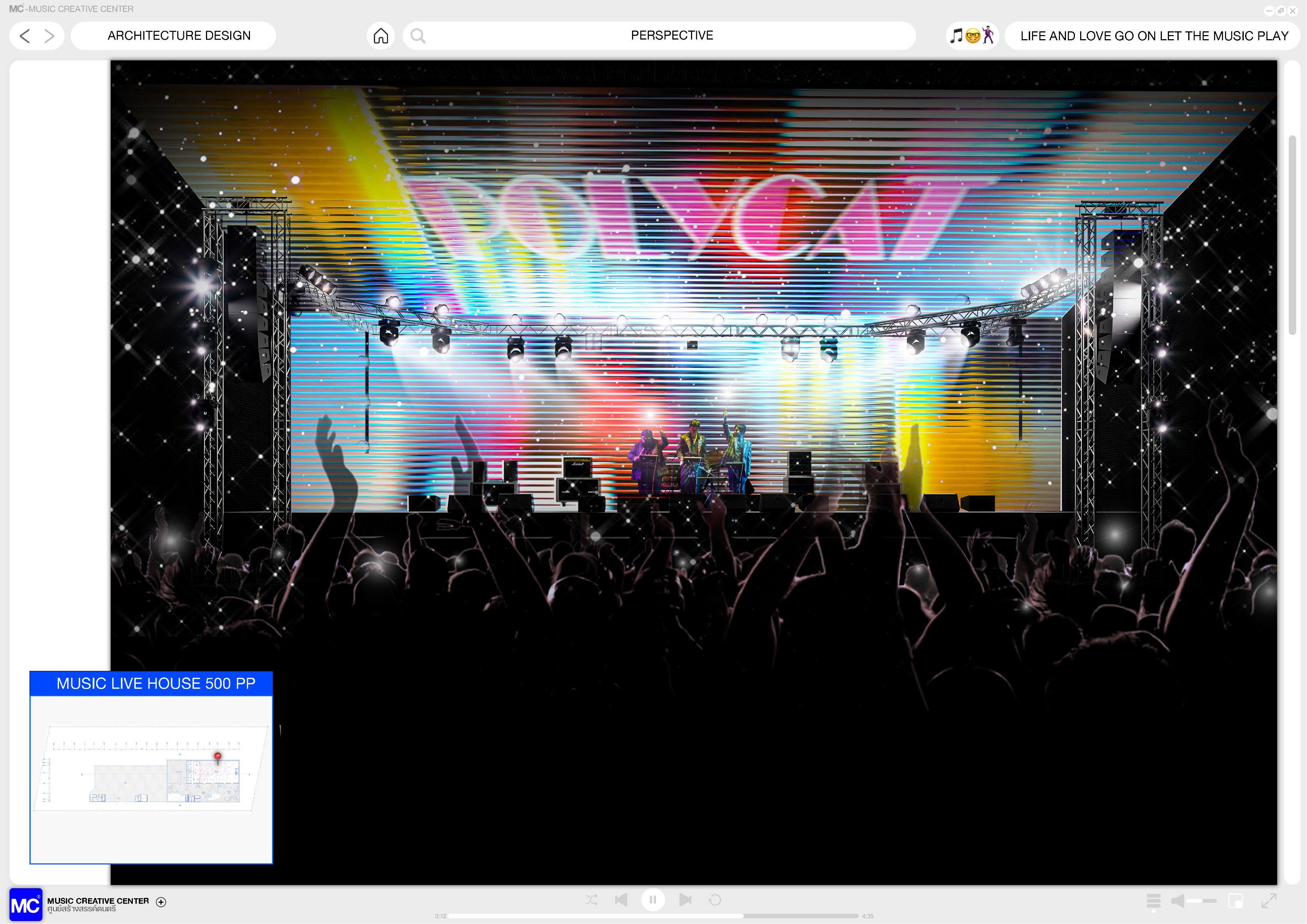Toggle repeat playback

(715, 899)
